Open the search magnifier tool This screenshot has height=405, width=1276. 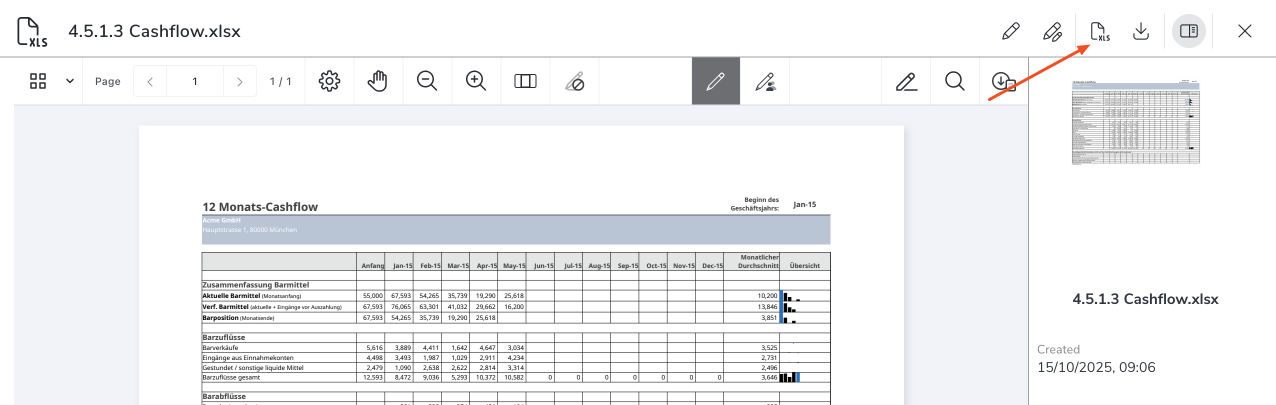point(954,82)
